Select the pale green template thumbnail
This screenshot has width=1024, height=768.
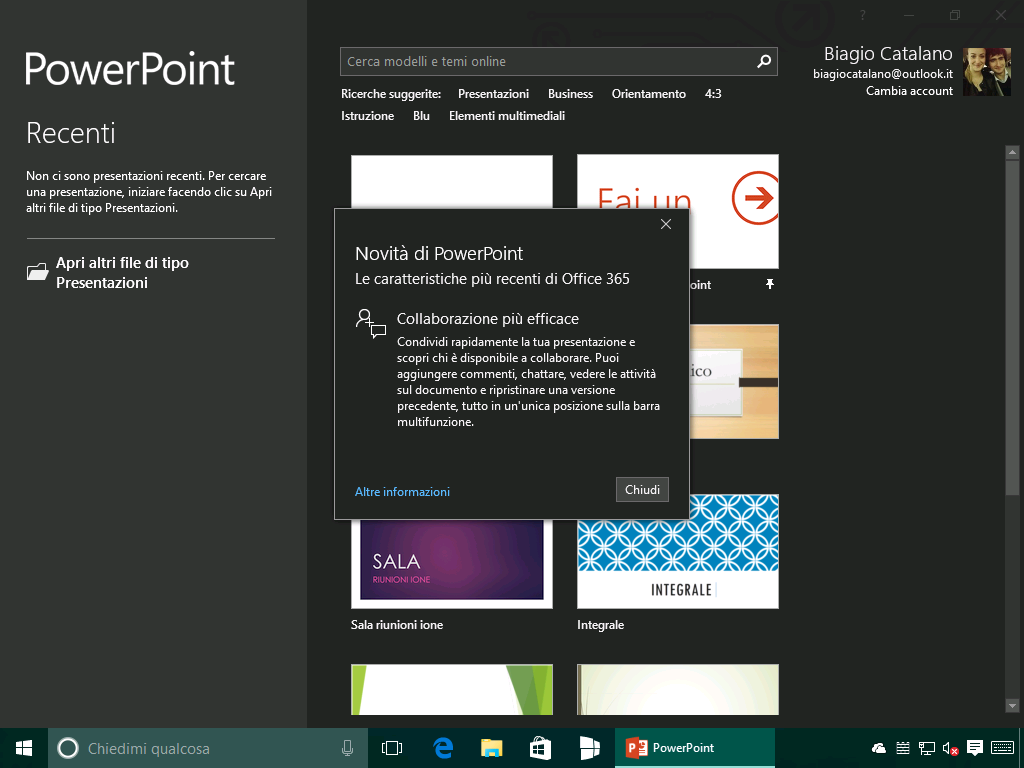(x=677, y=690)
